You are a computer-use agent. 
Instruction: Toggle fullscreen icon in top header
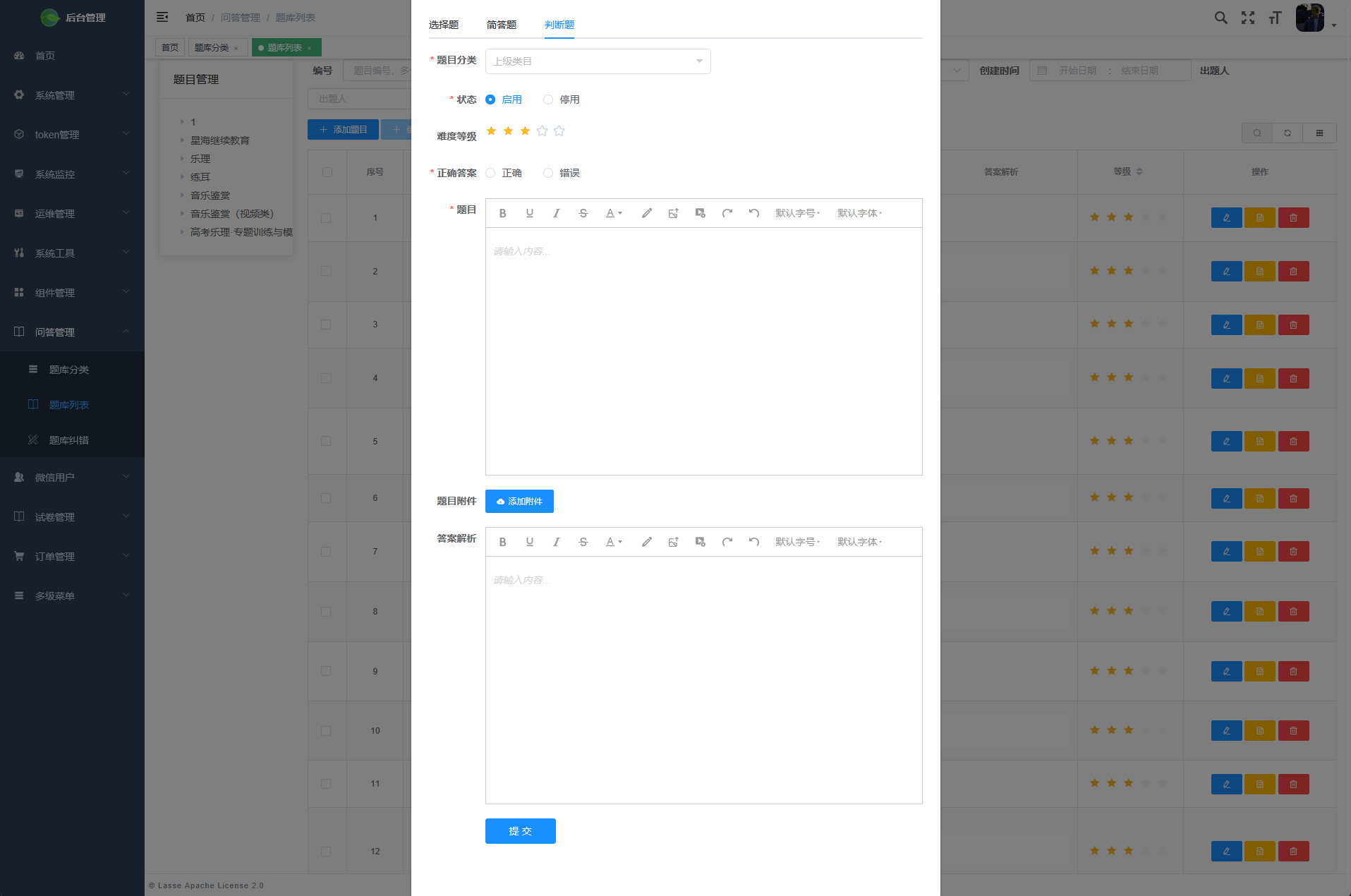[x=1248, y=18]
